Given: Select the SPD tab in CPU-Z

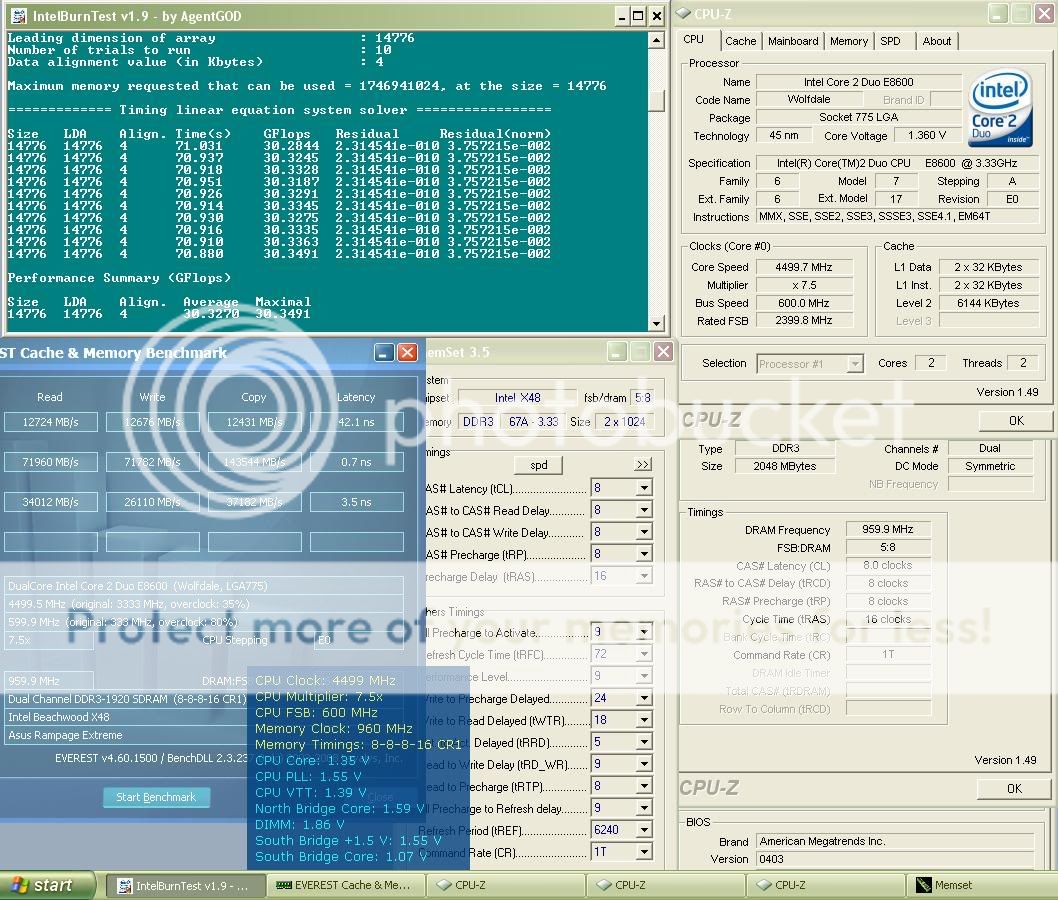Looking at the screenshot, I should tap(890, 41).
